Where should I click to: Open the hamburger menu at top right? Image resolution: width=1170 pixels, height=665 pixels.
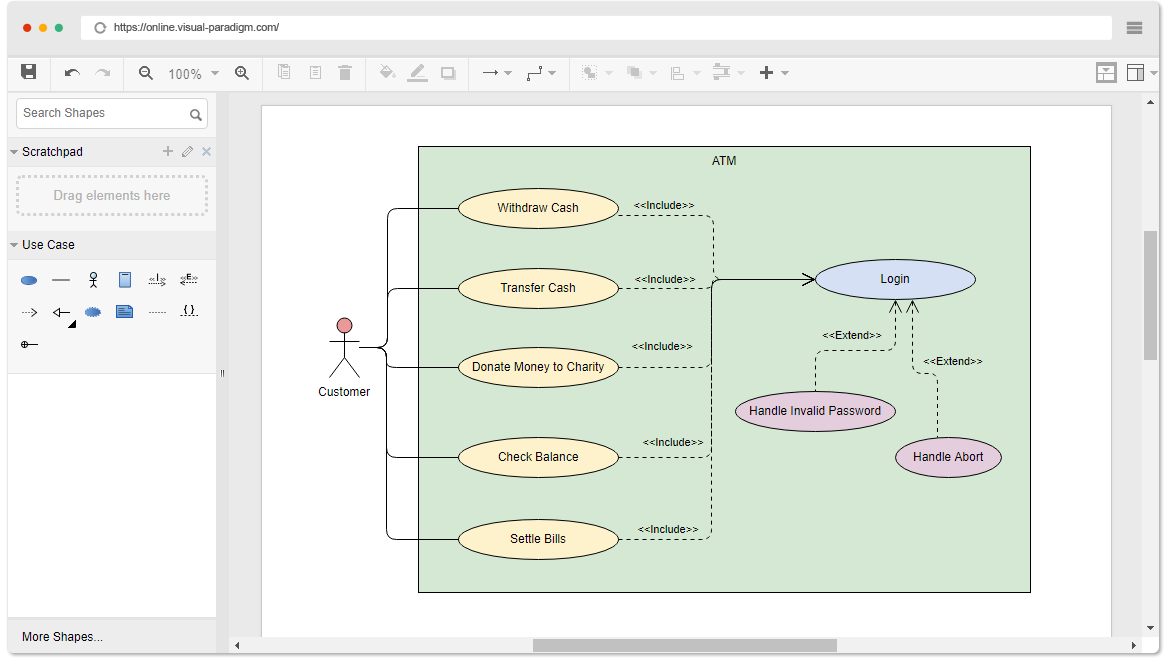coord(1134,28)
